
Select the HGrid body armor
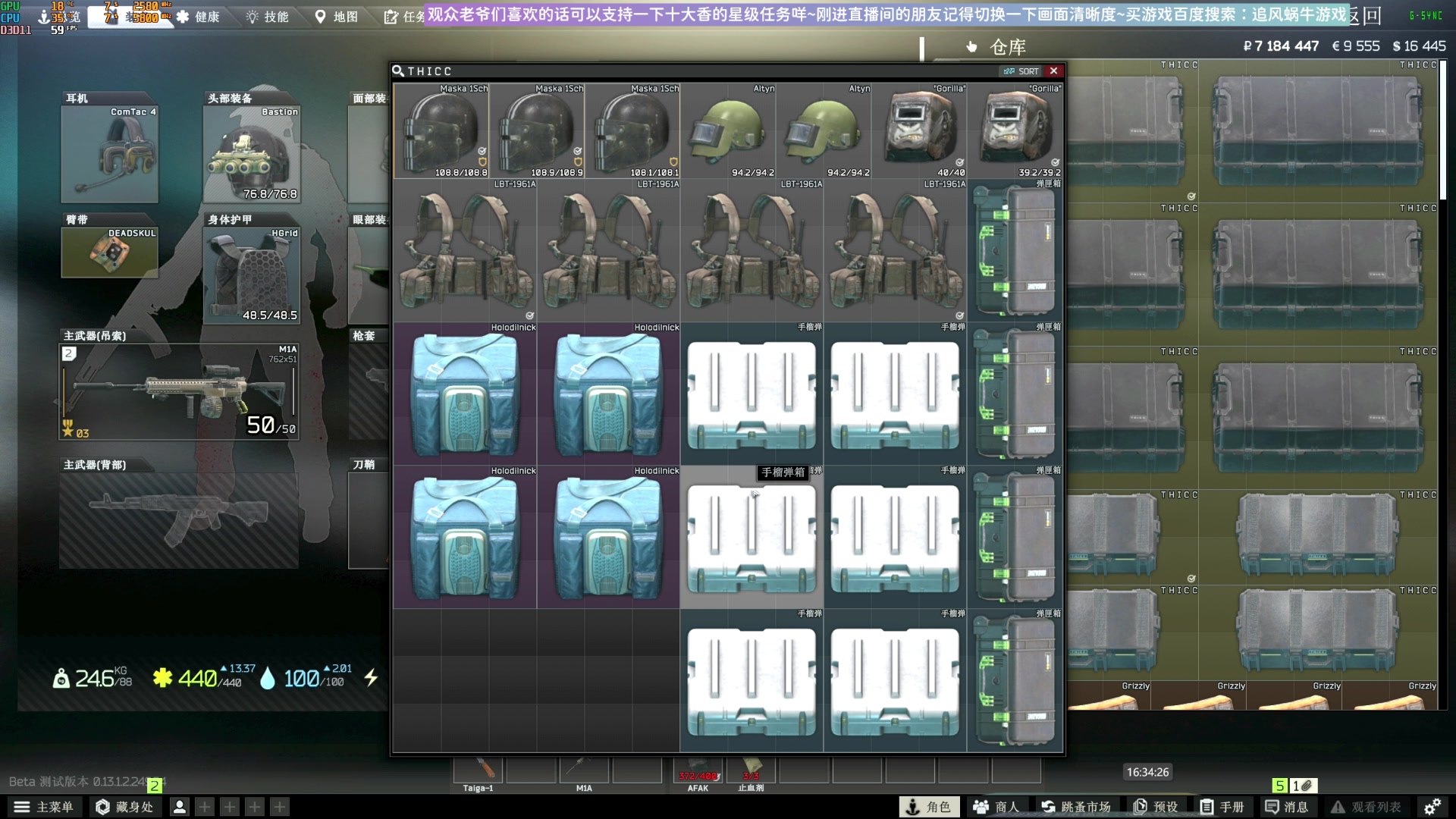tap(252, 276)
